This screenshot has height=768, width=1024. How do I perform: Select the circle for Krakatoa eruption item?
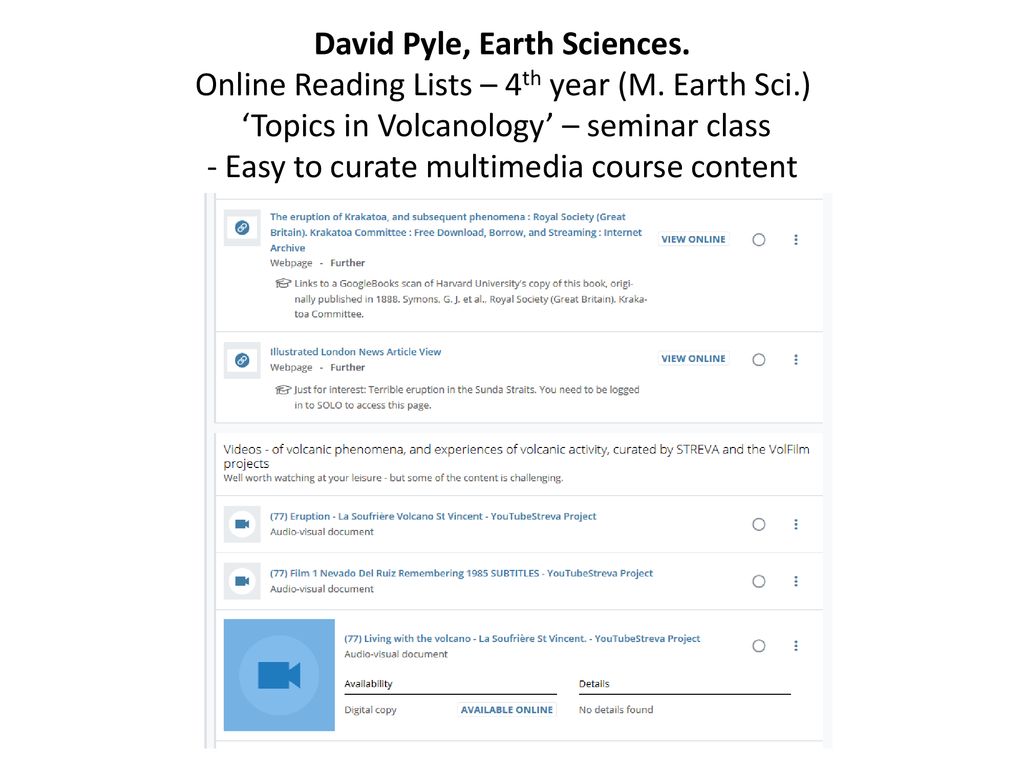click(759, 240)
